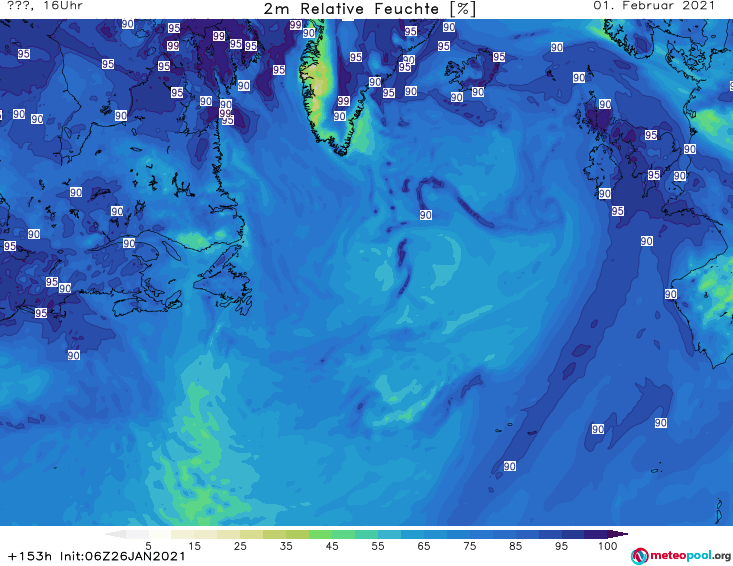Pick the dark purple colorbar swatch before 100
The height and width of the screenshot is (566, 733).
click(x=596, y=534)
